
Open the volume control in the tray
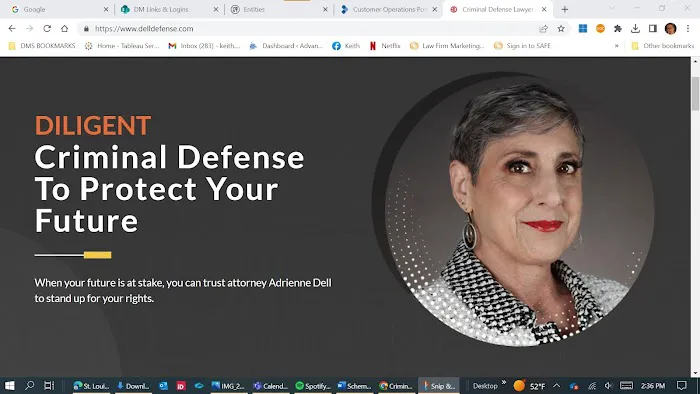609,386
